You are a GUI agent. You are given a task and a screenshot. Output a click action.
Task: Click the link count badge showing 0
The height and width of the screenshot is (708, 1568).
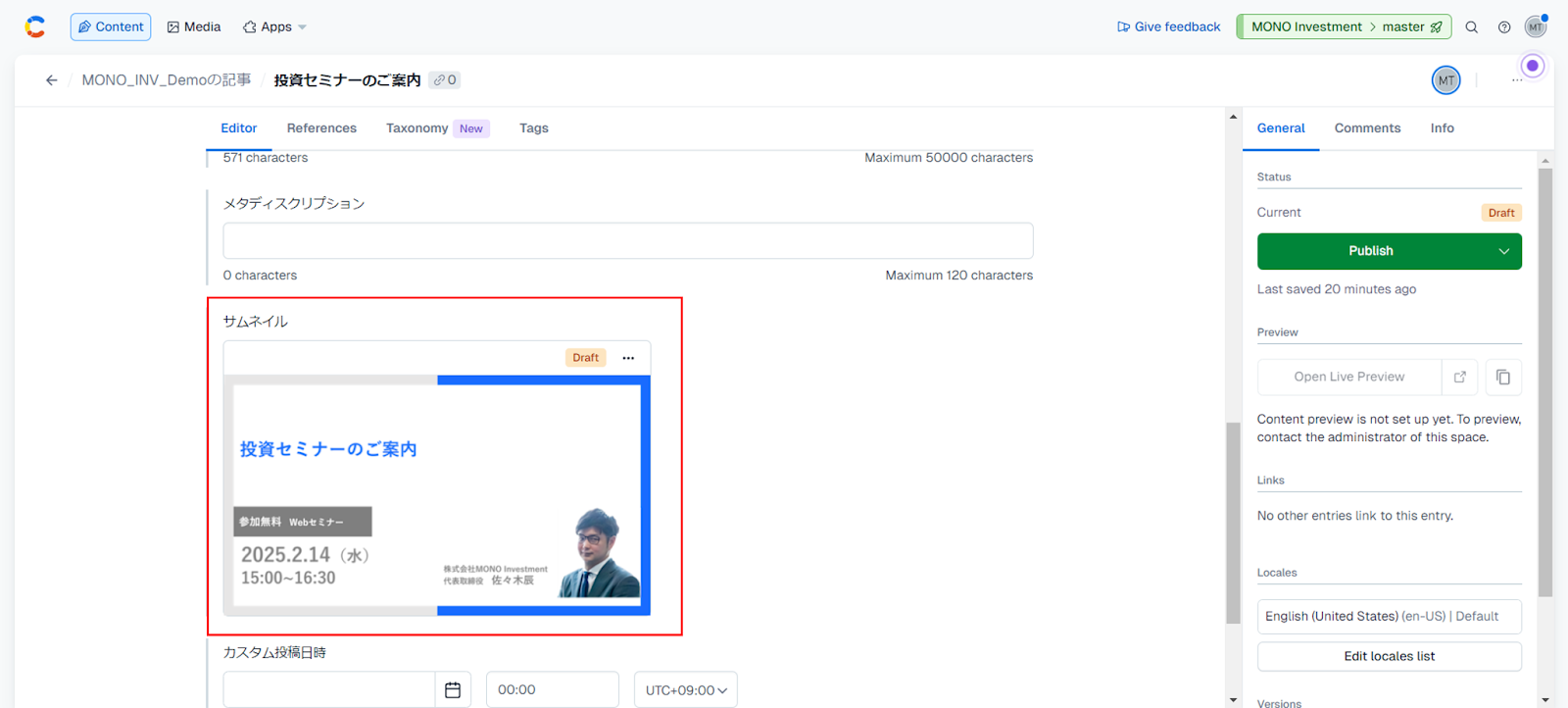(x=445, y=80)
